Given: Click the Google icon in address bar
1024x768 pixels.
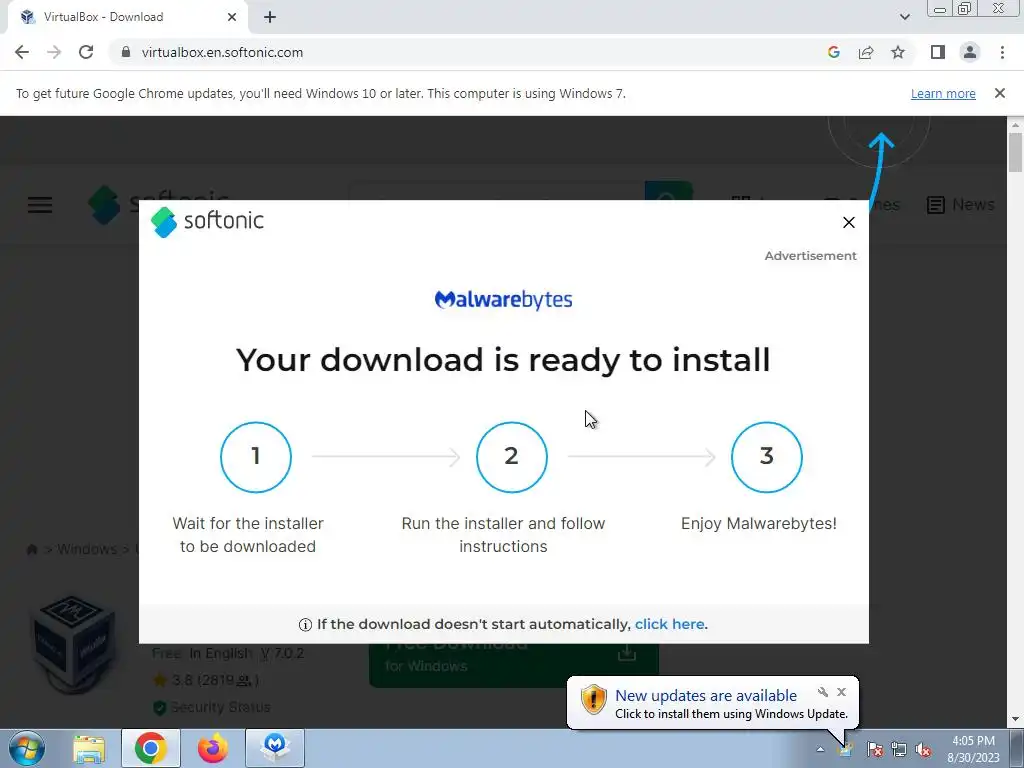Looking at the screenshot, I should (833, 52).
